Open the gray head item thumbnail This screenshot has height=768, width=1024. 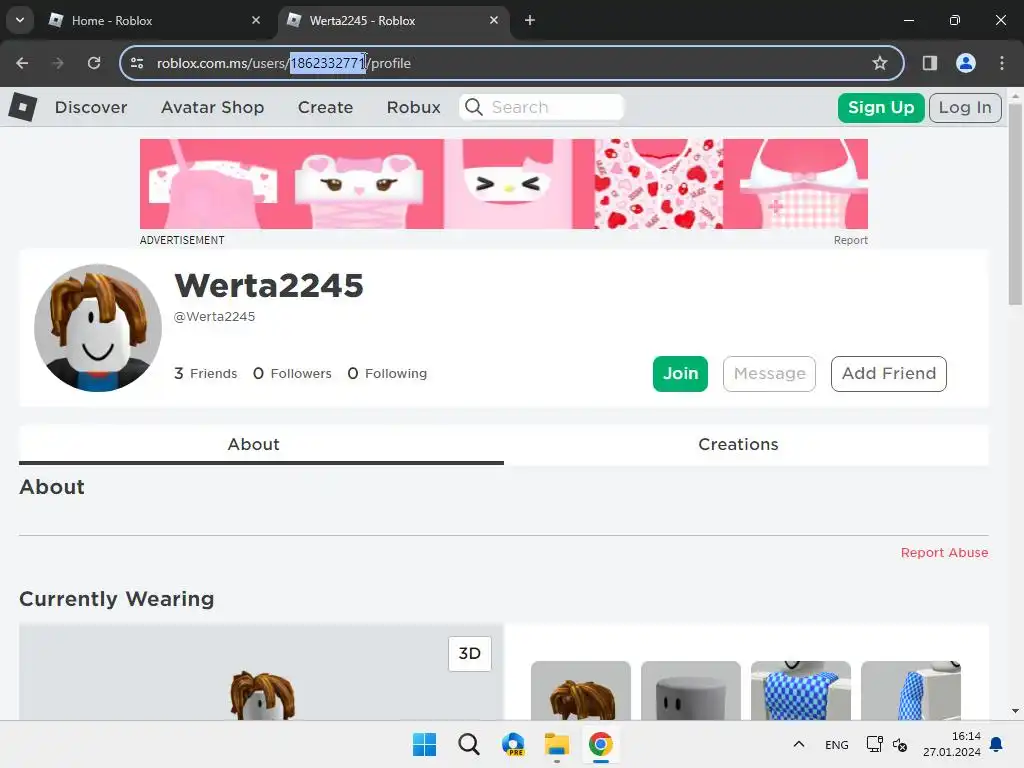pos(690,690)
